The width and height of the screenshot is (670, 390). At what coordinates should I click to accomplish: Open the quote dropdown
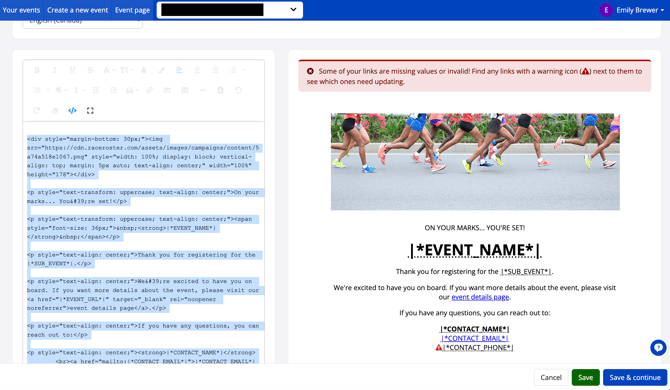coord(131,90)
